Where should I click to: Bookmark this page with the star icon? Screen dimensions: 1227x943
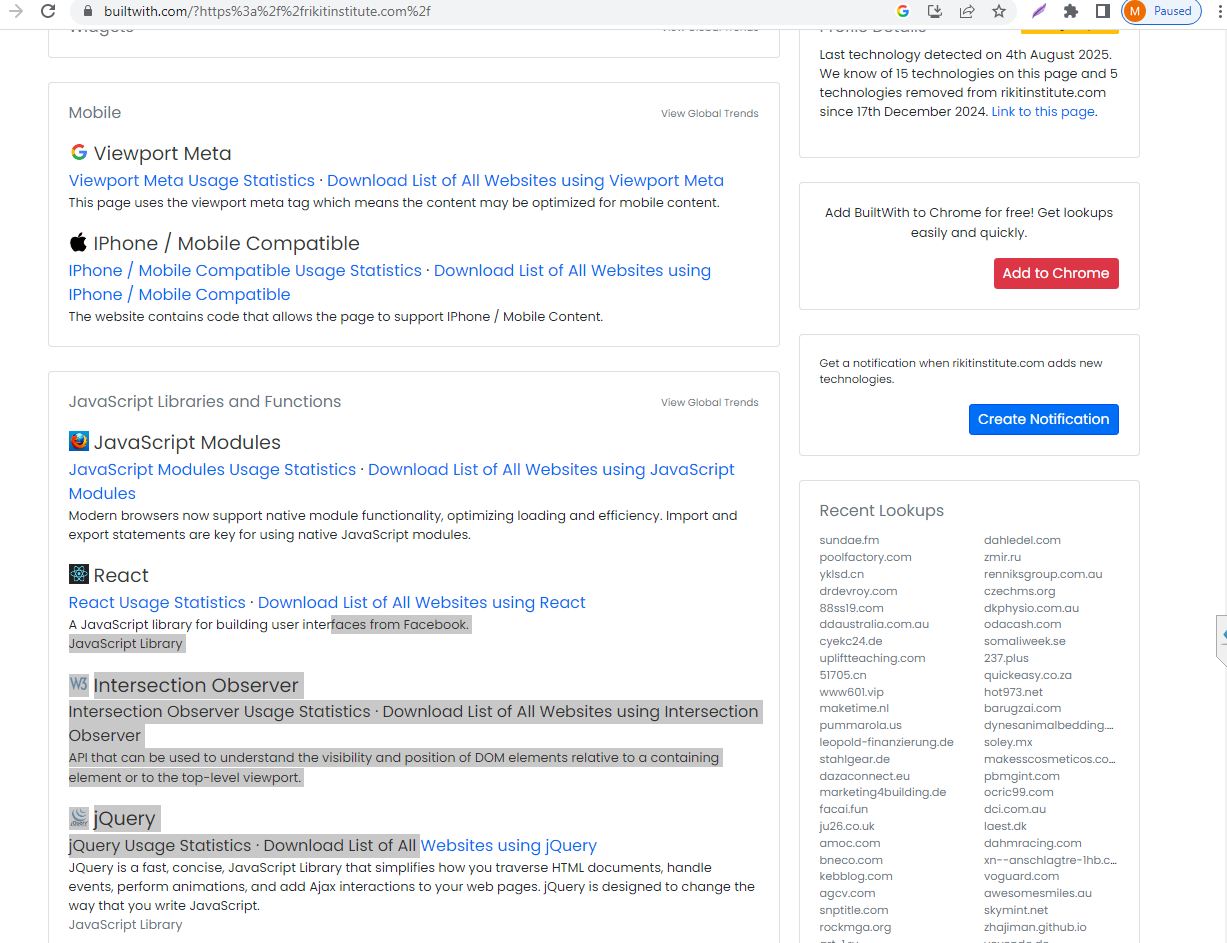999,11
